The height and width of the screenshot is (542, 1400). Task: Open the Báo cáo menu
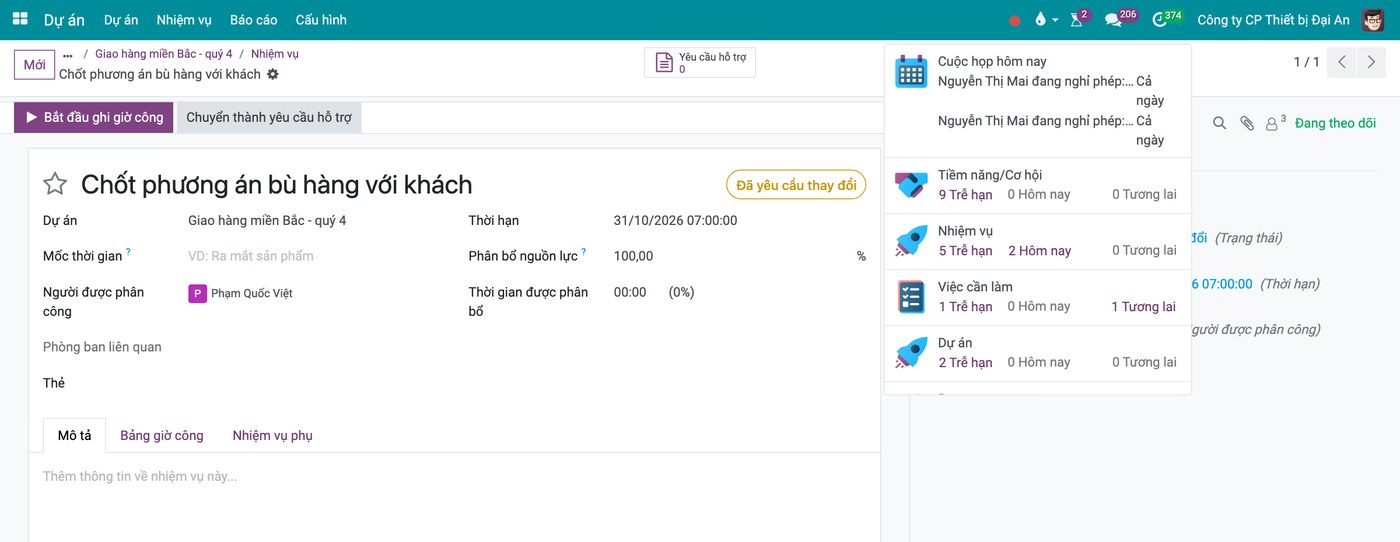coord(253,20)
